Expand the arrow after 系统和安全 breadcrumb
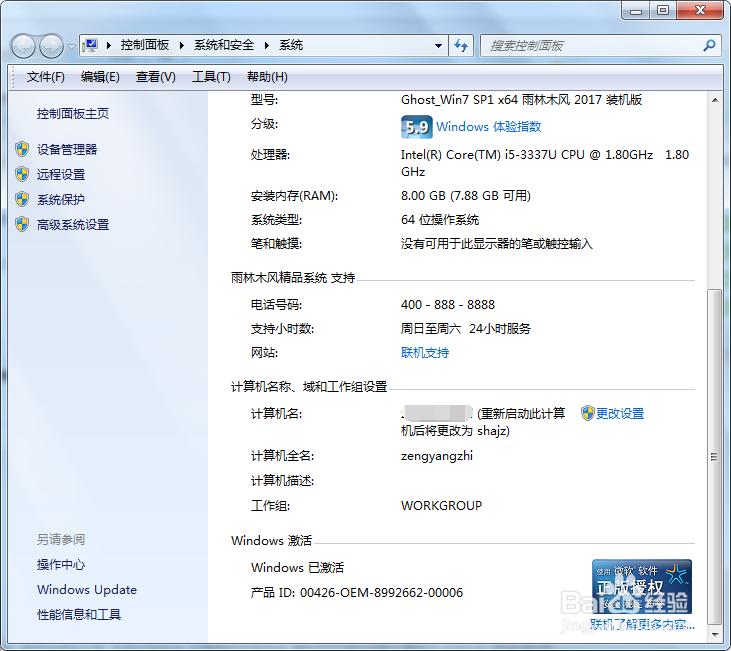 (267, 45)
